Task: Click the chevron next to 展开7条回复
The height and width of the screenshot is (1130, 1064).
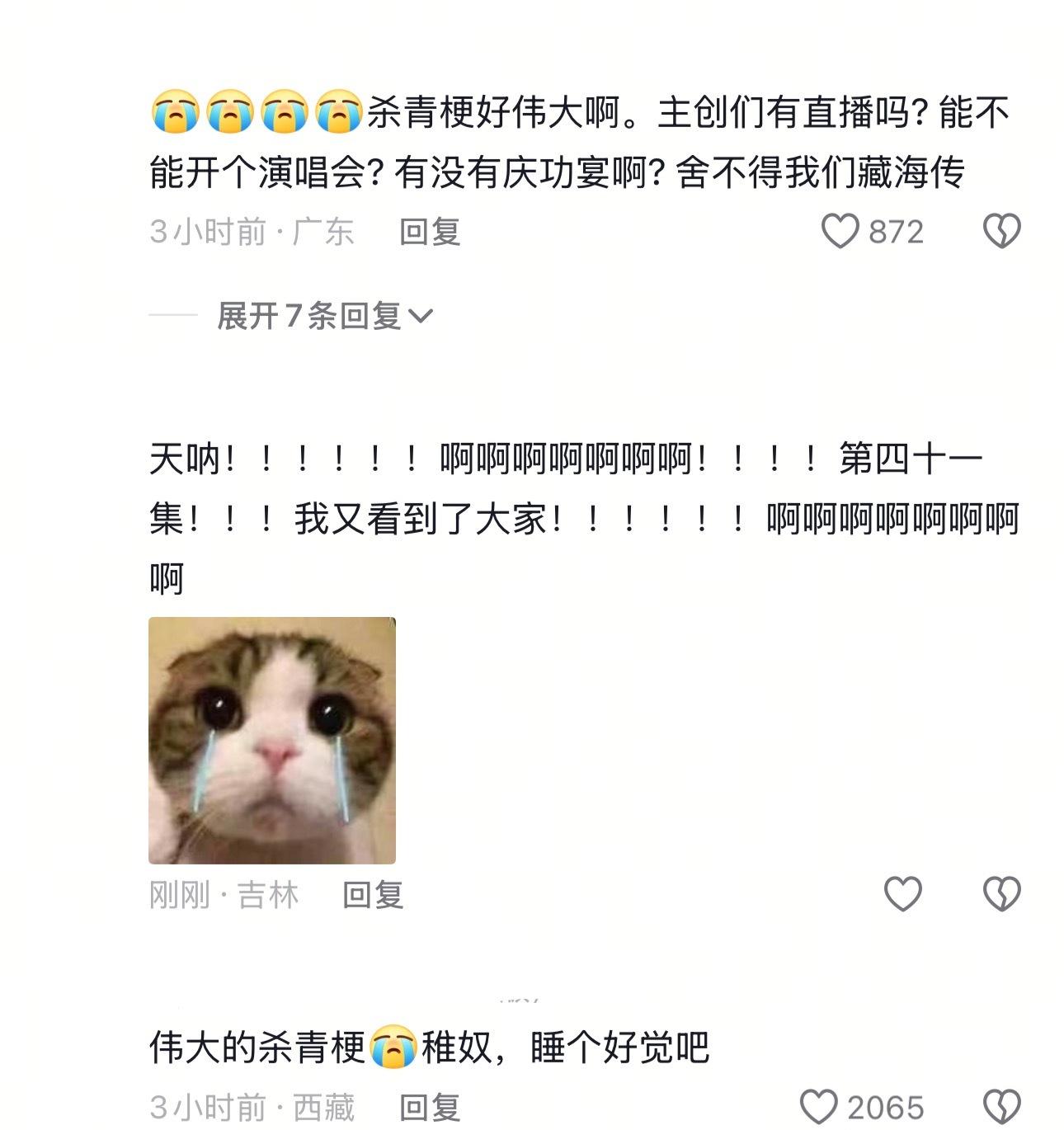Action: pyautogui.click(x=421, y=317)
